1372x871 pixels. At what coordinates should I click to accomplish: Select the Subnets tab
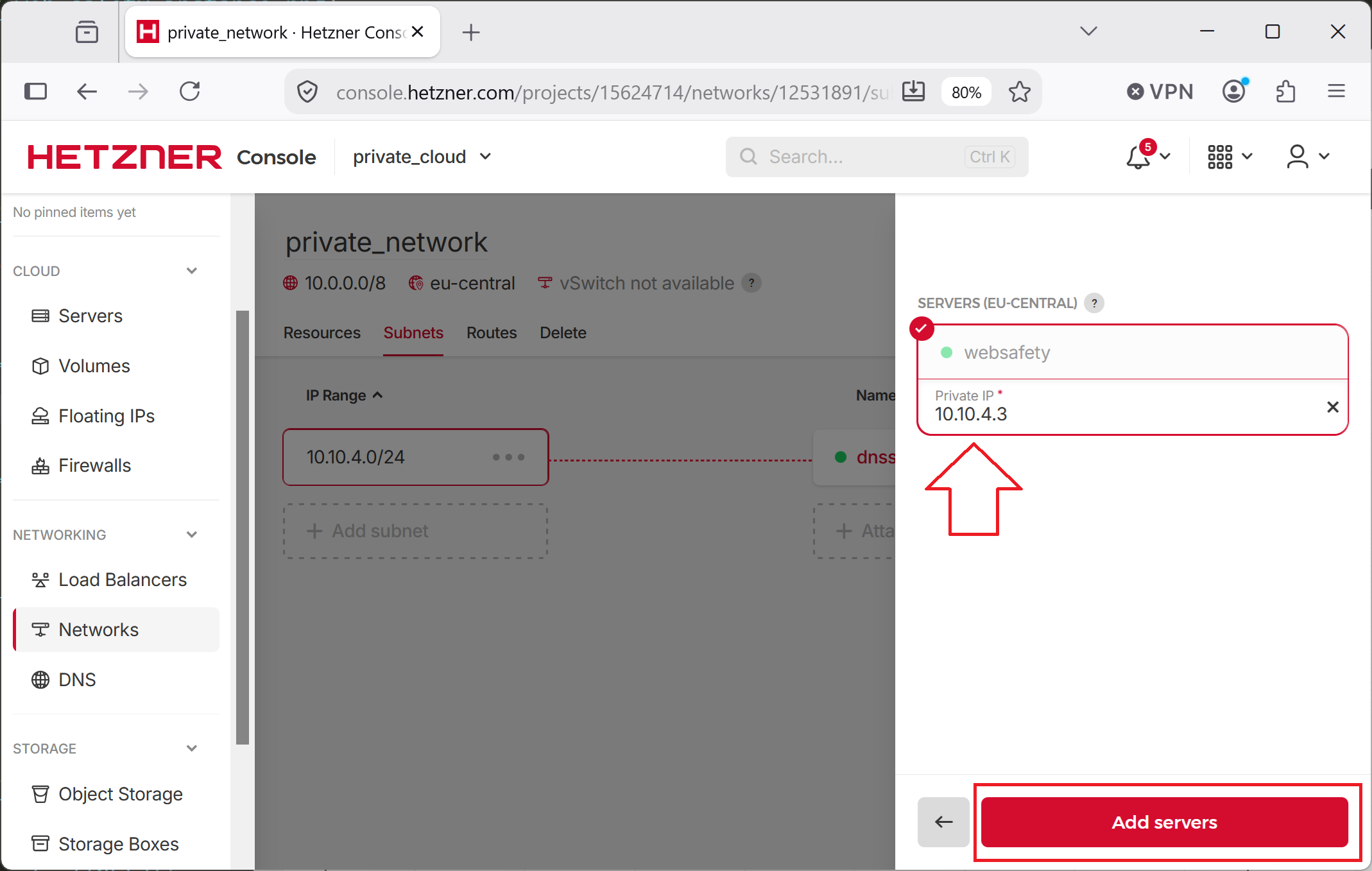tap(413, 332)
